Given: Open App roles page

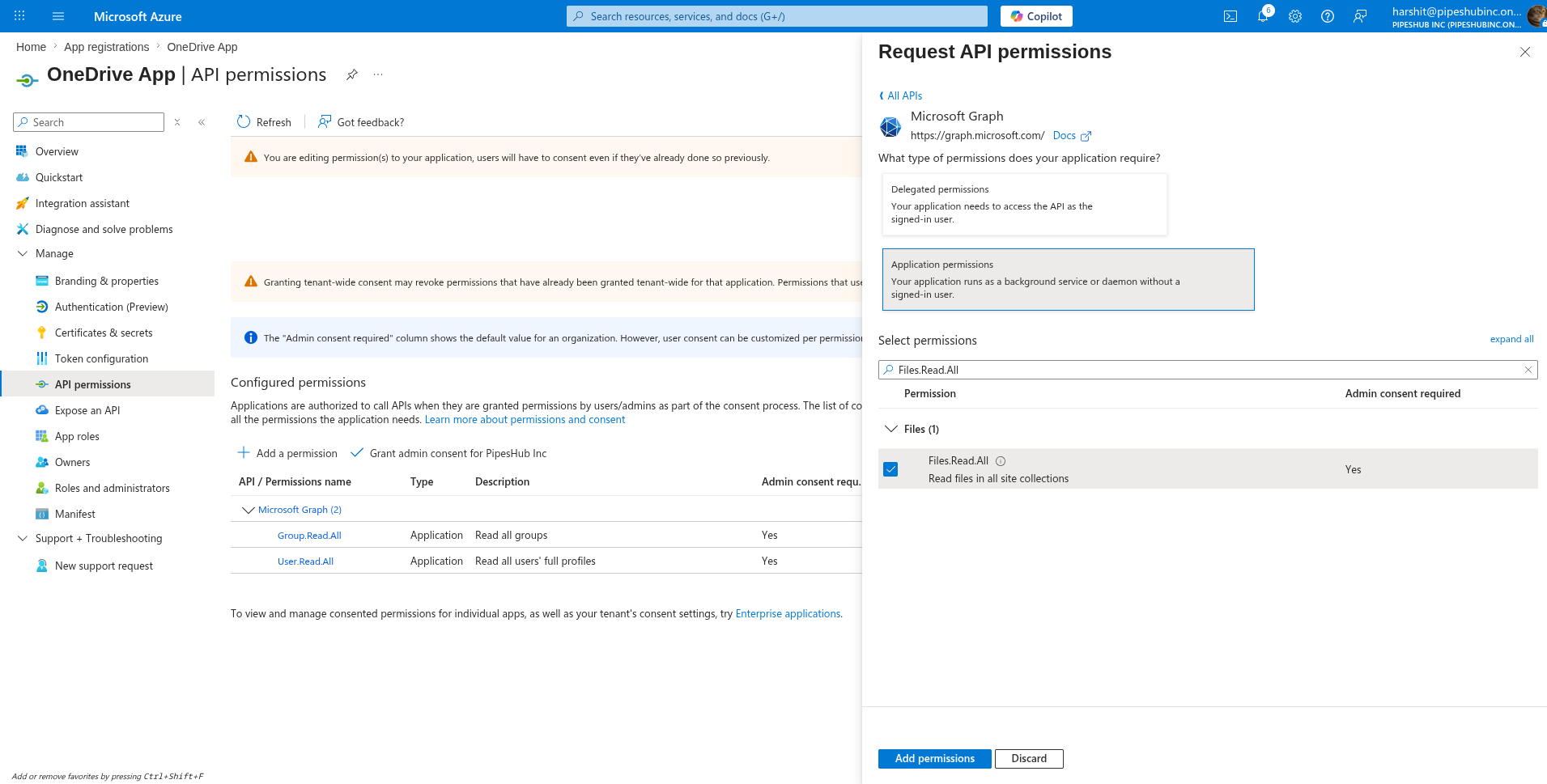Looking at the screenshot, I should click(x=77, y=436).
